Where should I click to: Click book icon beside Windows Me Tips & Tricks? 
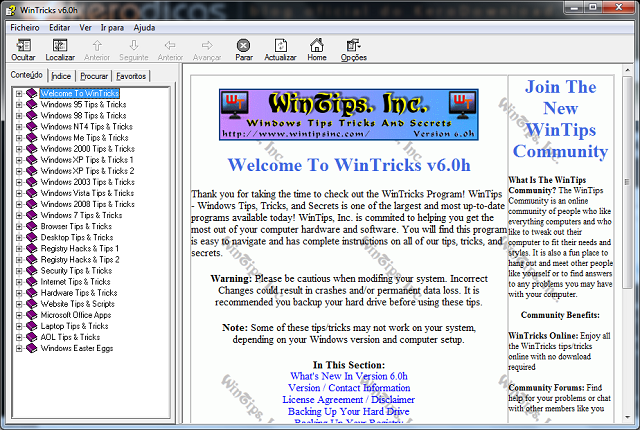[31, 137]
